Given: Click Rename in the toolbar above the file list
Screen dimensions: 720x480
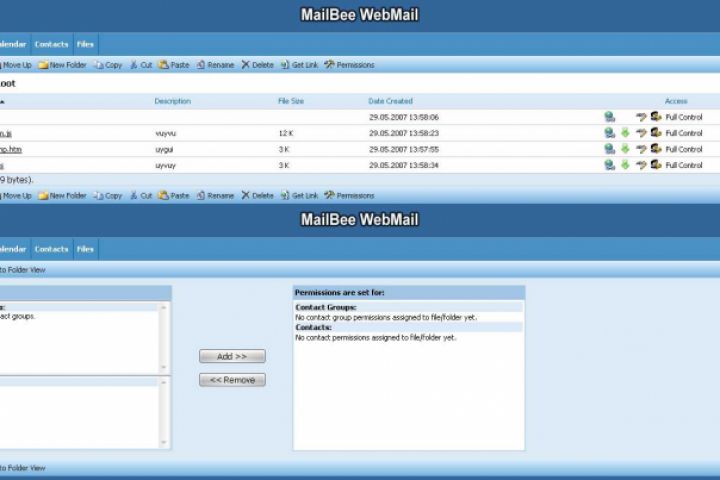Looking at the screenshot, I should tap(215, 65).
